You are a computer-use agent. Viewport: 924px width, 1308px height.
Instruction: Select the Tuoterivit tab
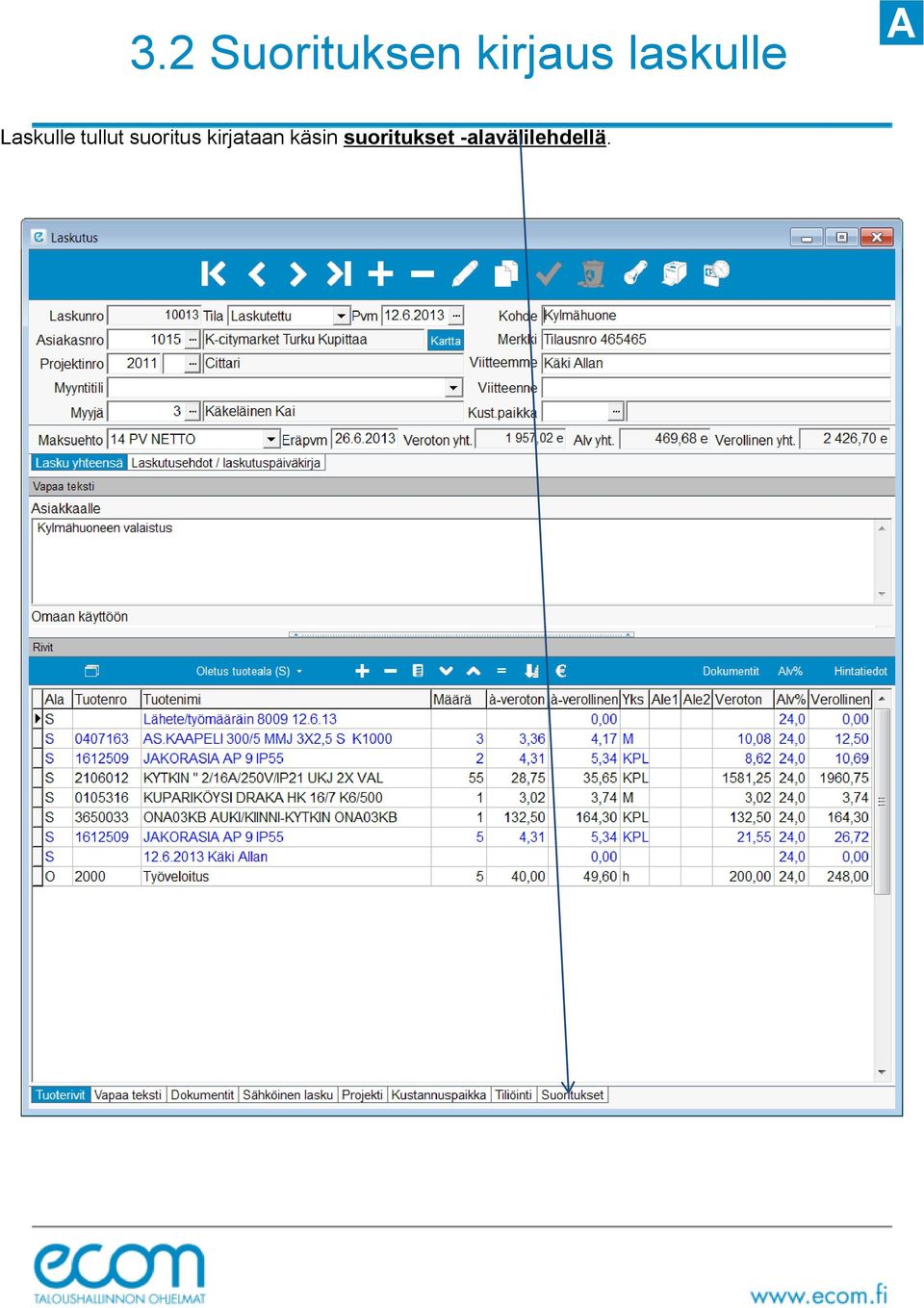(x=61, y=1095)
